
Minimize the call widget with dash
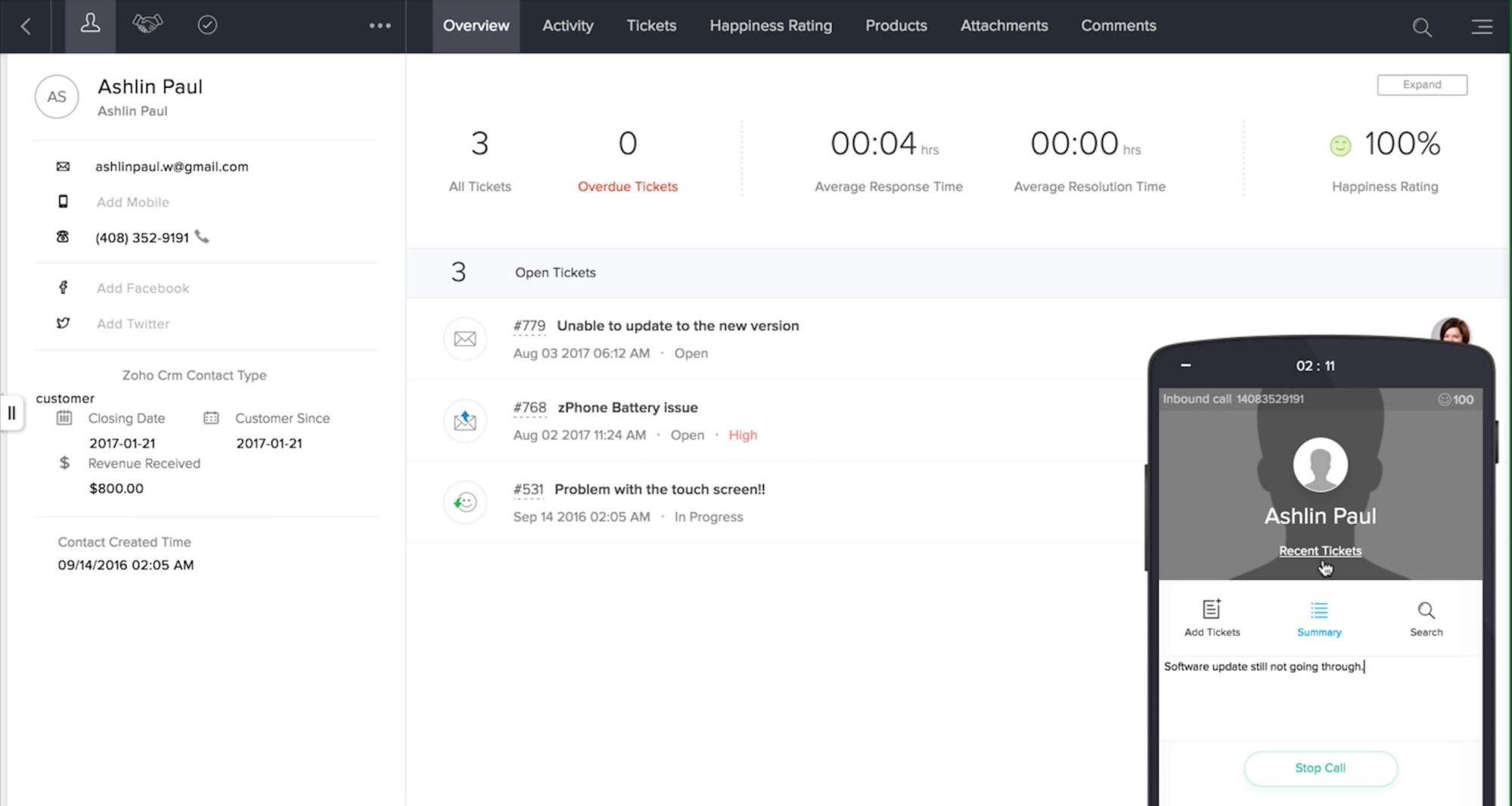click(x=1185, y=365)
